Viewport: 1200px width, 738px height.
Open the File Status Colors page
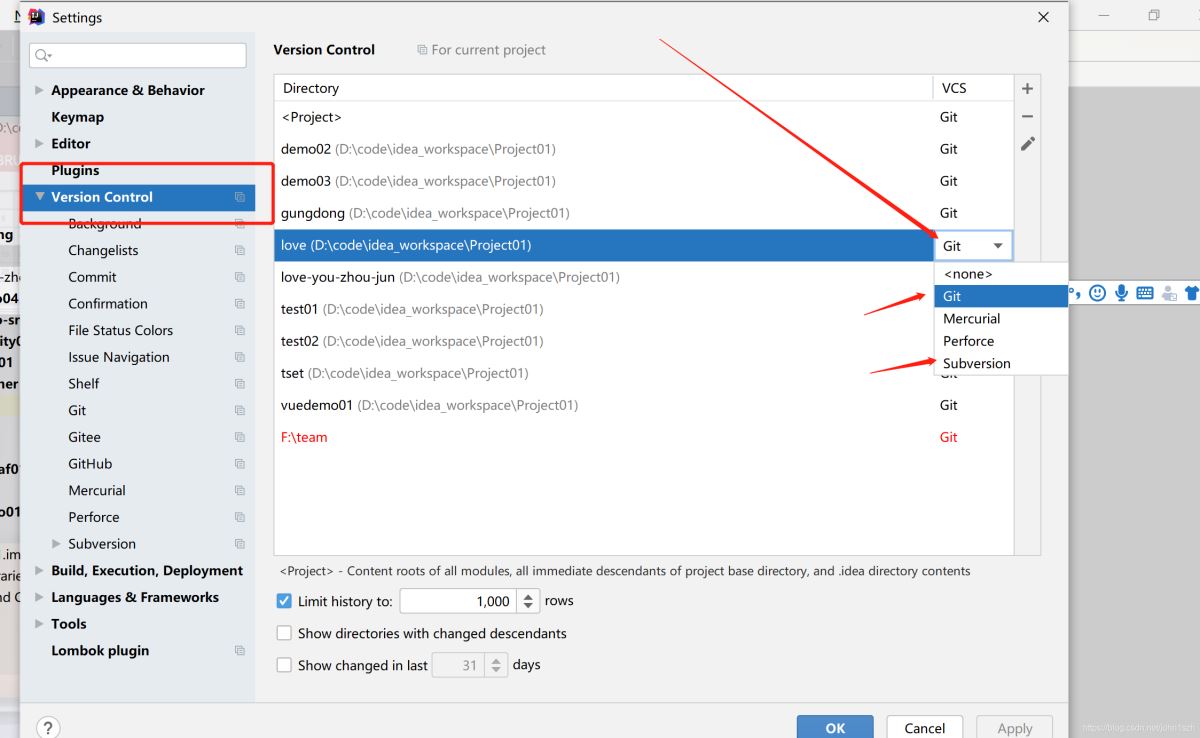pyautogui.click(x=120, y=330)
